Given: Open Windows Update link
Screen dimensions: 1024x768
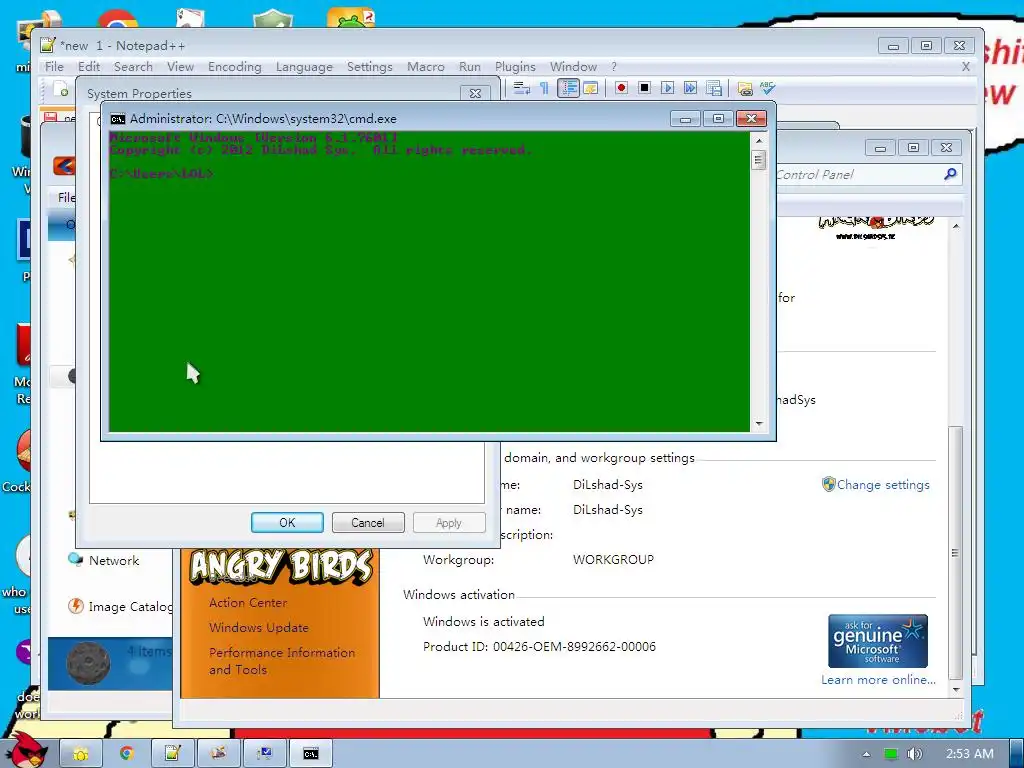Looking at the screenshot, I should 259,628.
